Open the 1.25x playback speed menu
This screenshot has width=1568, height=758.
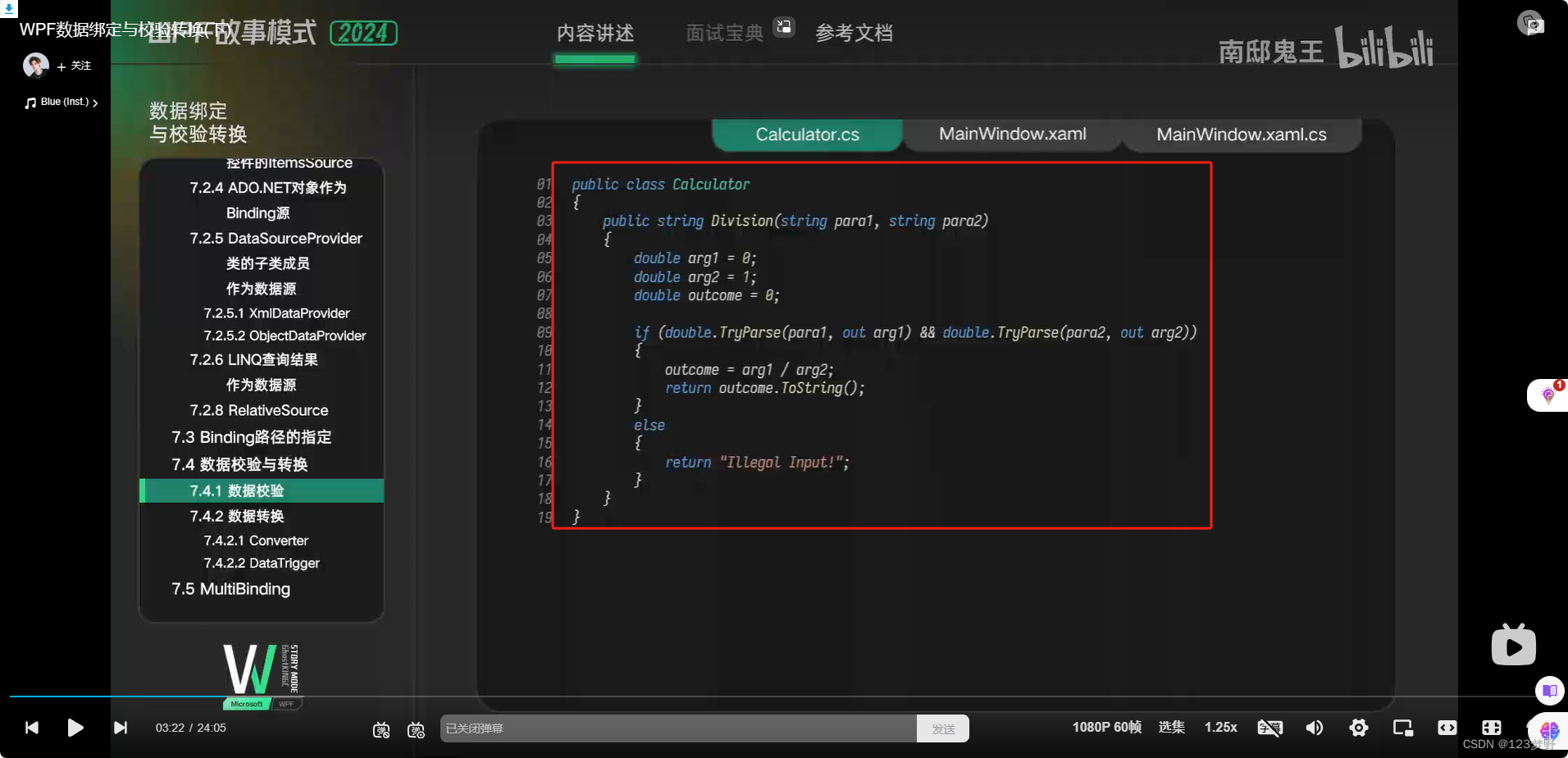click(x=1220, y=728)
